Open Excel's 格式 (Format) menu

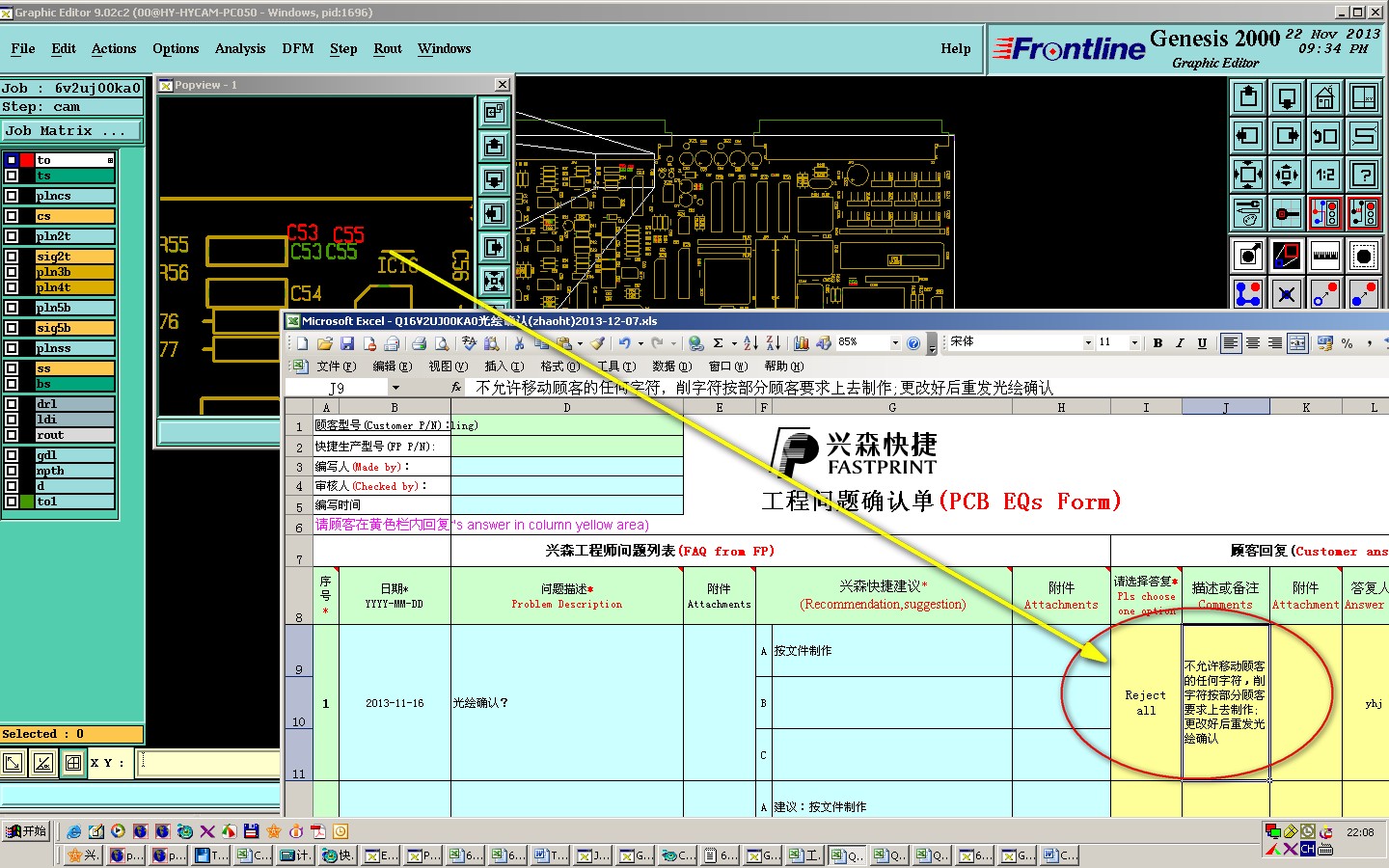(558, 366)
